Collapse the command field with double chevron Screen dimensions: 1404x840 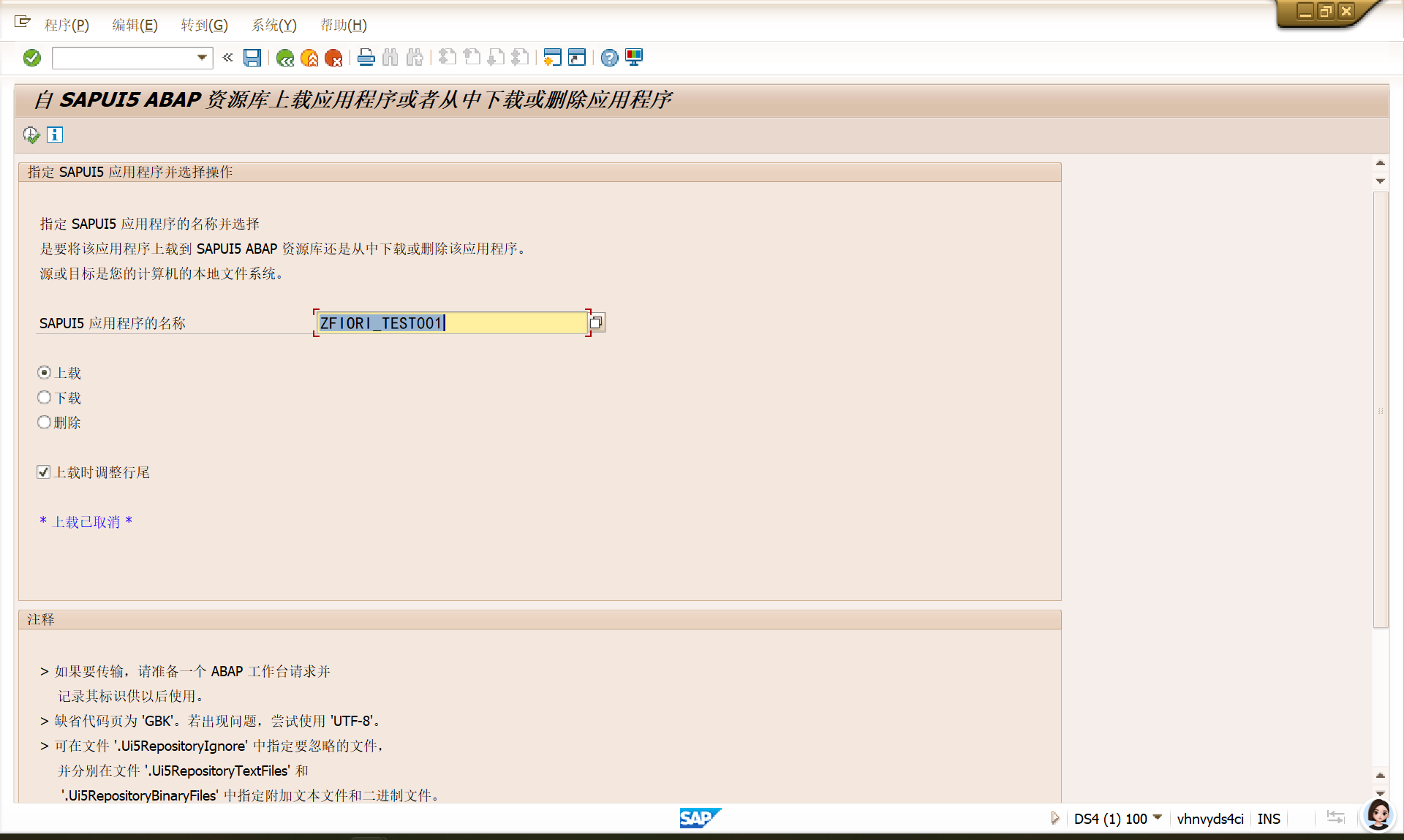click(x=227, y=58)
